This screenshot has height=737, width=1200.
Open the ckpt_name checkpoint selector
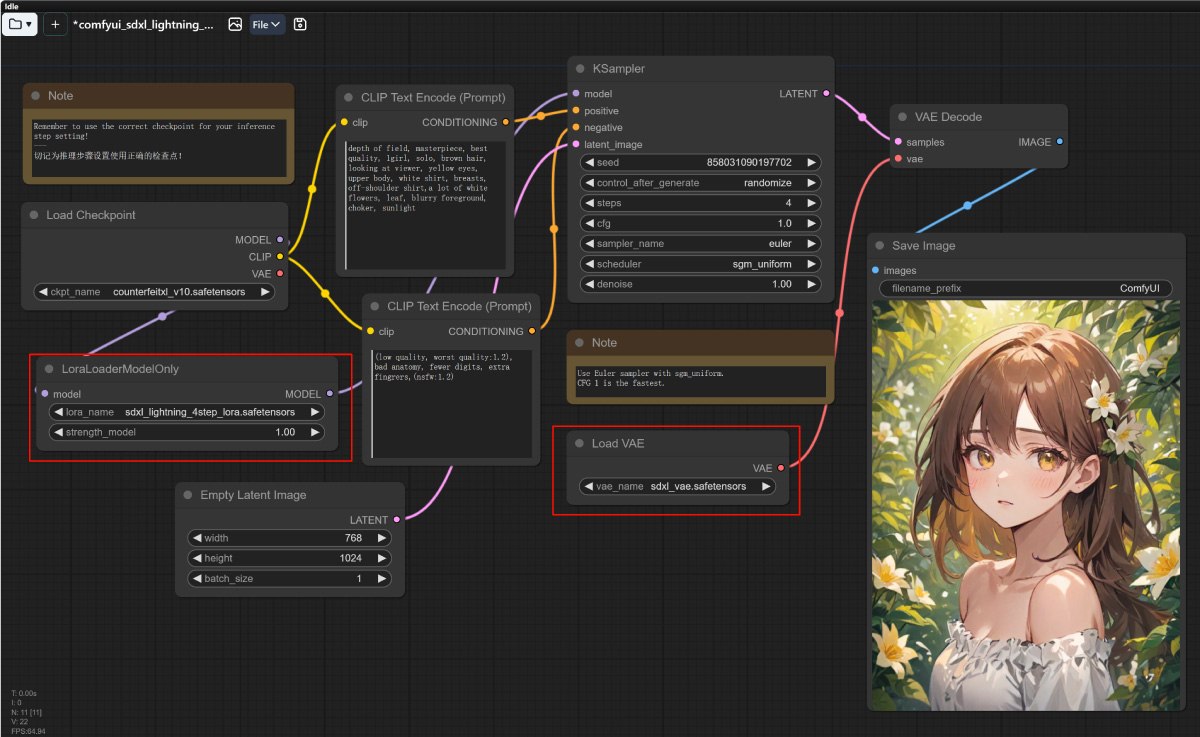click(154, 292)
